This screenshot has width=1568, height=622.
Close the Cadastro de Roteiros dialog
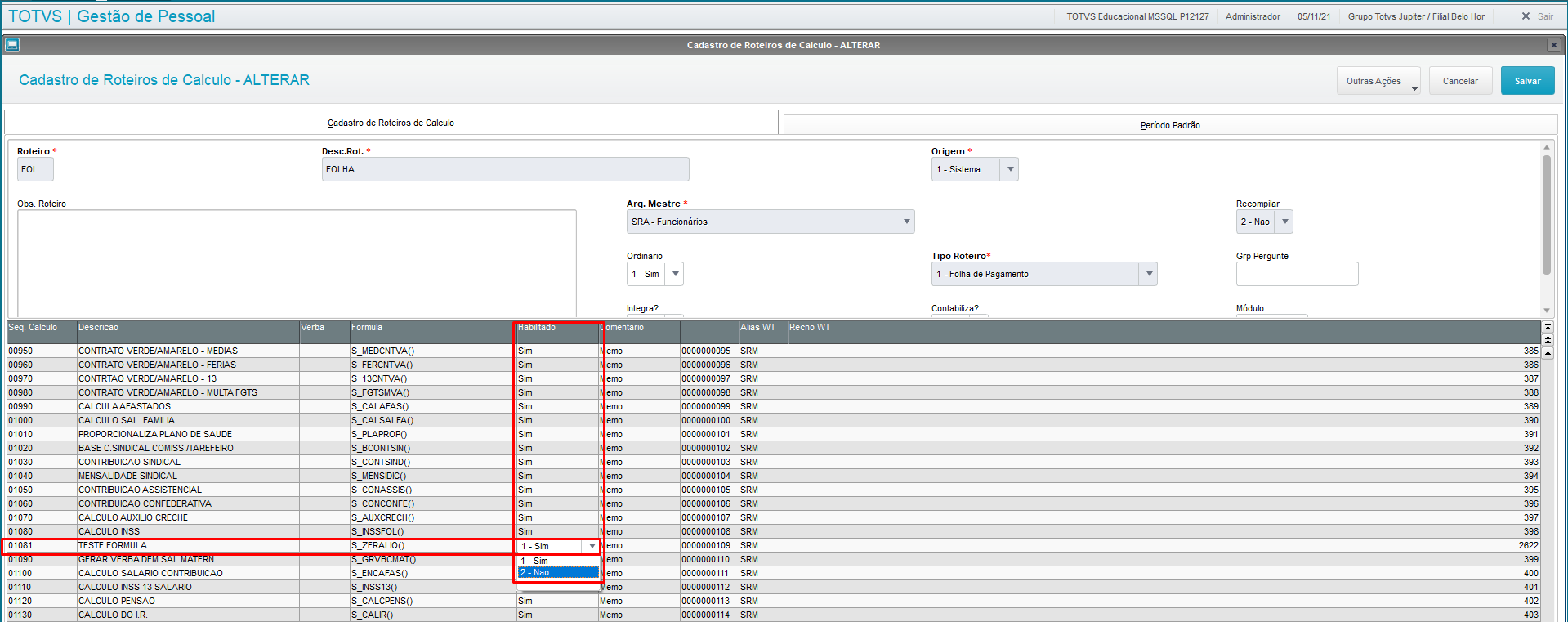[x=1553, y=45]
